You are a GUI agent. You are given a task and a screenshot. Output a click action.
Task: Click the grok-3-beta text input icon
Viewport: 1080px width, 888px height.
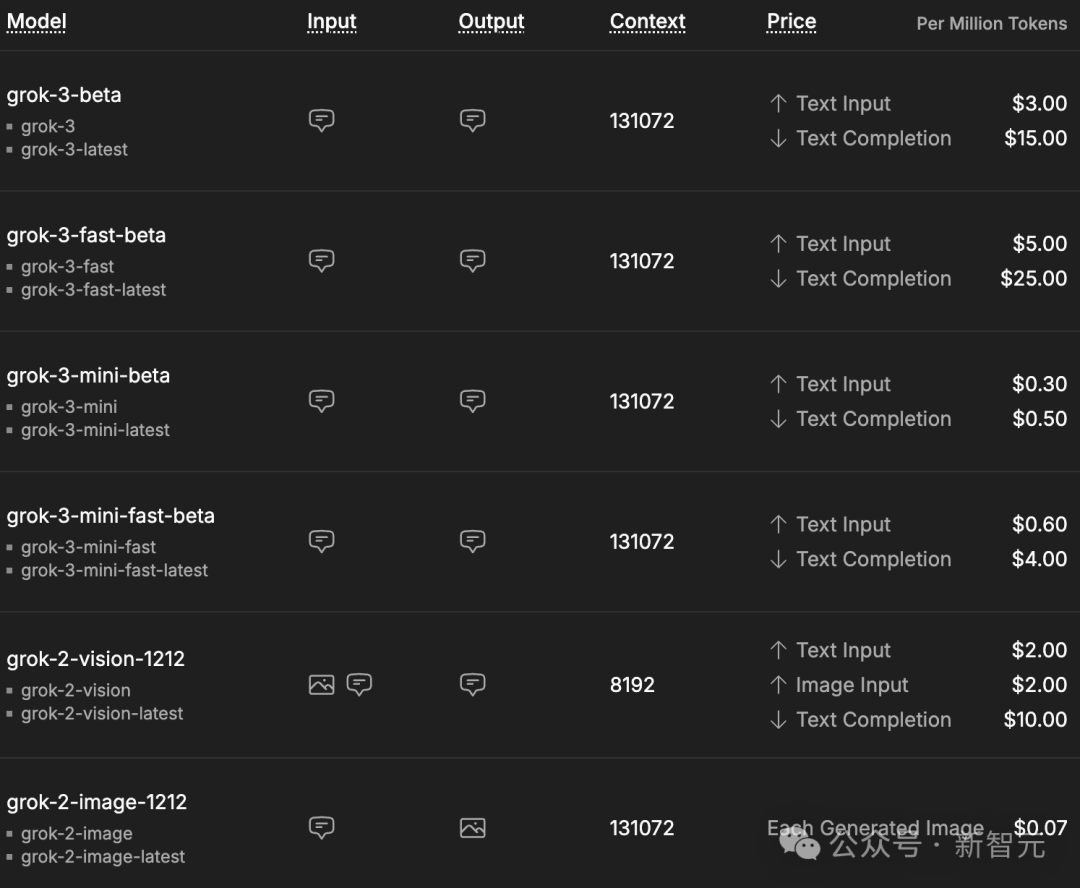(321, 121)
